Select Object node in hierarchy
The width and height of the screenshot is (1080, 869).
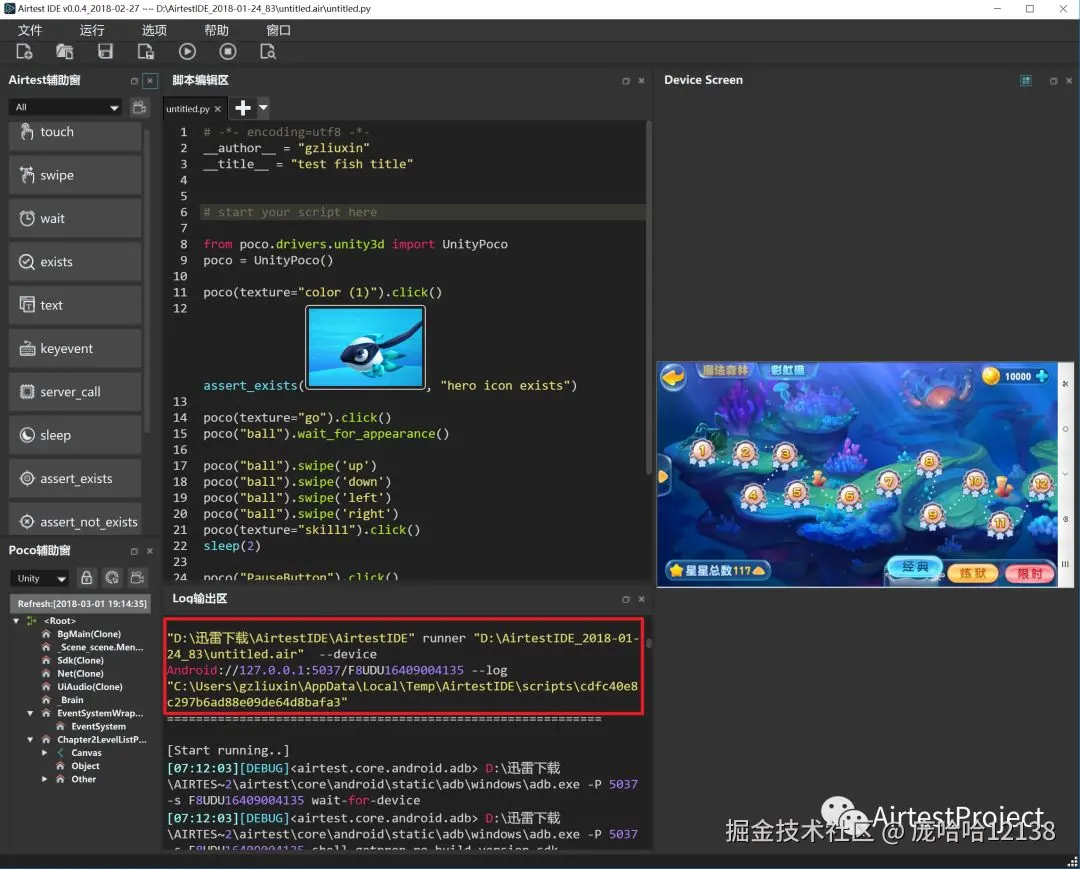click(x=85, y=766)
